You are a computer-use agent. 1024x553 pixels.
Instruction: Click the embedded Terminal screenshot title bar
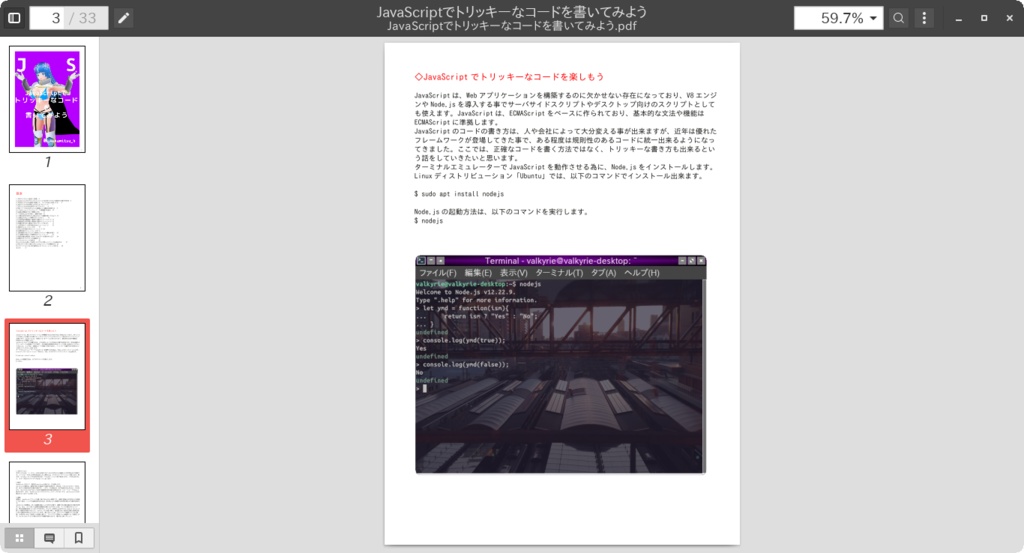pos(560,261)
